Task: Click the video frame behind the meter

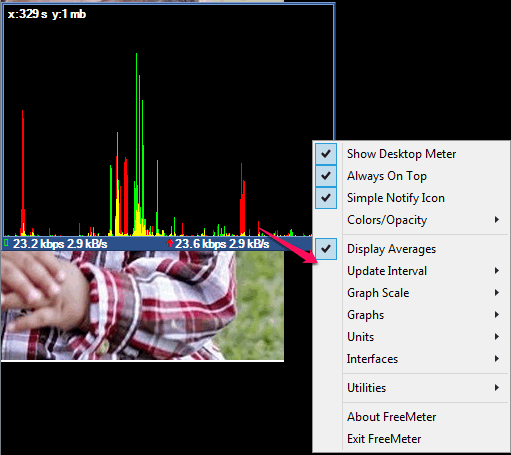Action: click(x=142, y=306)
